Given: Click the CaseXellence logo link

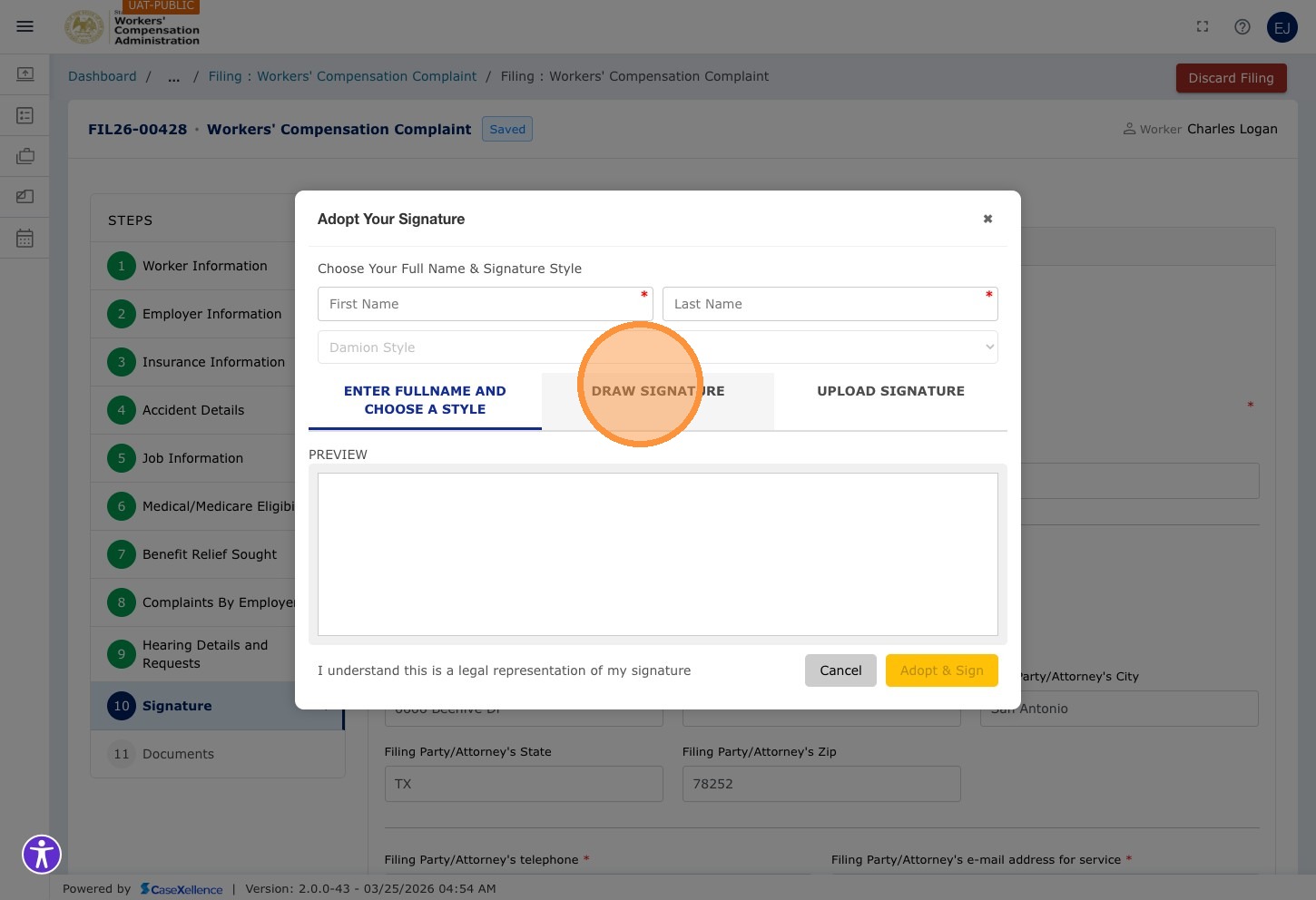Looking at the screenshot, I should pos(182,889).
